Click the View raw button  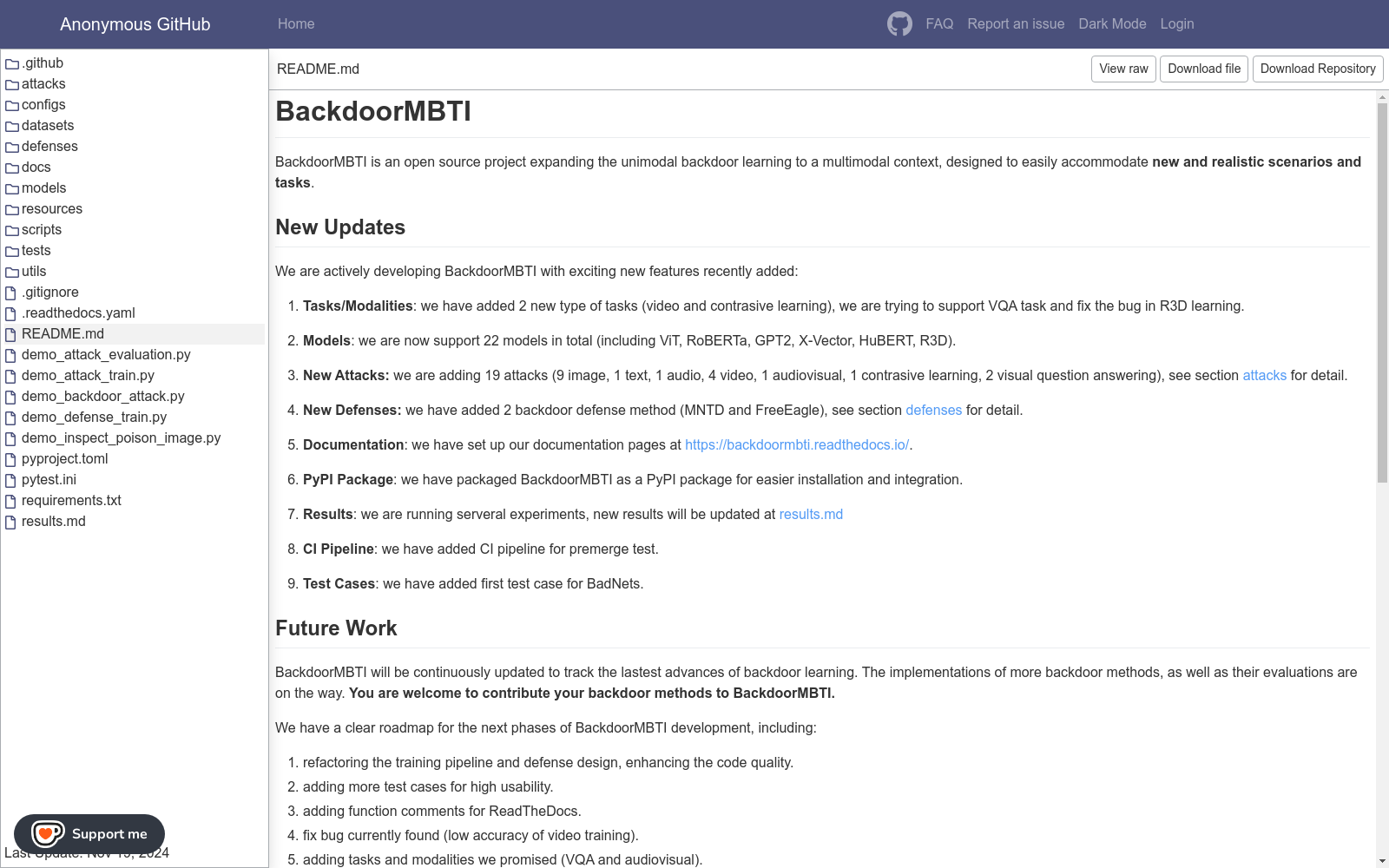(1123, 69)
